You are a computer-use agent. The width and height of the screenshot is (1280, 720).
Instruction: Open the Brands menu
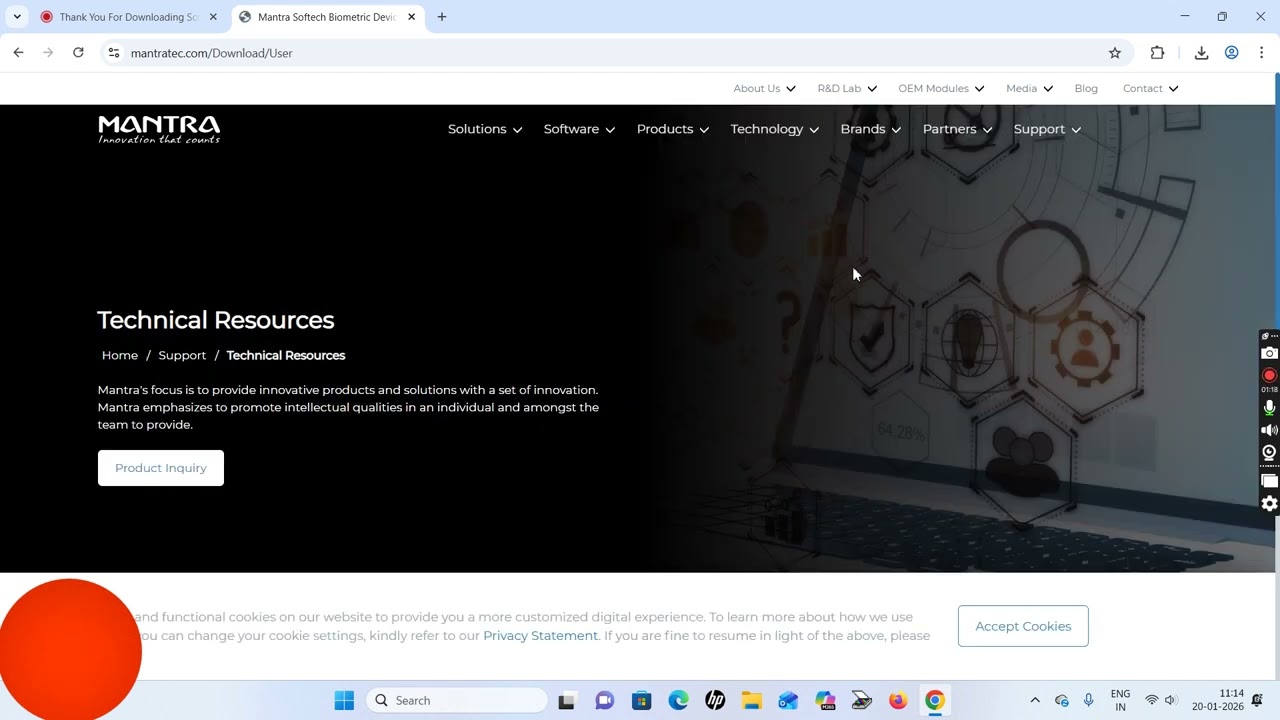[871, 129]
